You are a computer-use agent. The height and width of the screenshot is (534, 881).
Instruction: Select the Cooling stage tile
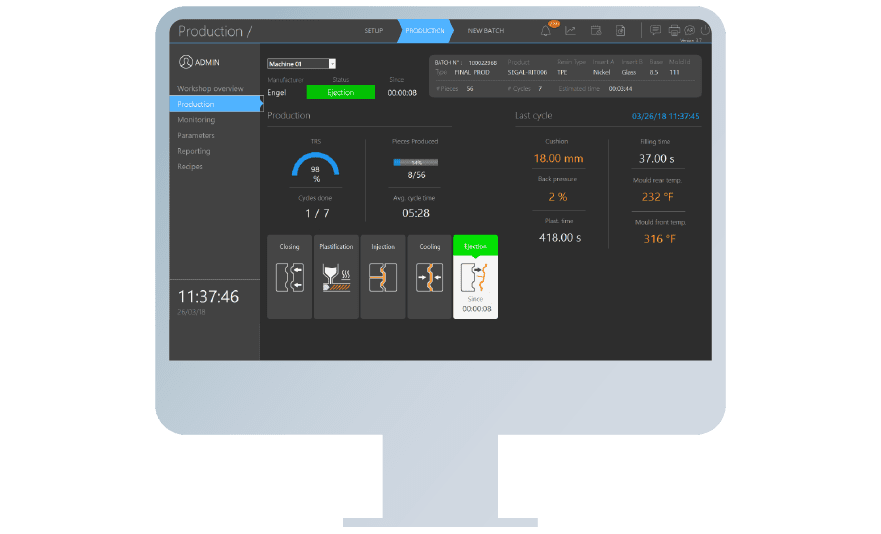(430, 277)
